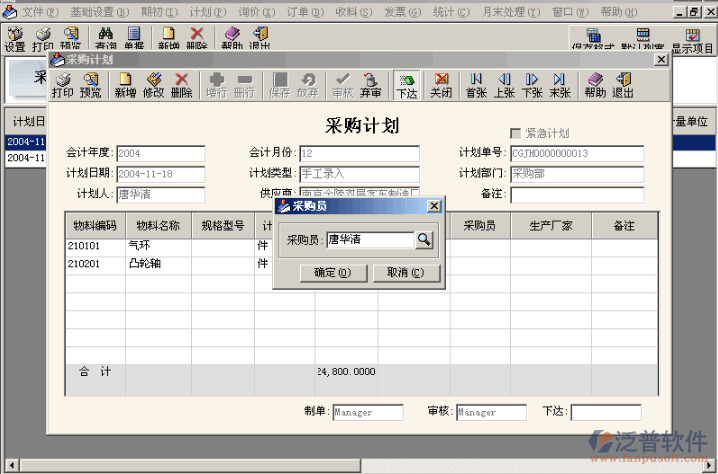Jump to last record with 末张 icon

pyautogui.click(x=560, y=85)
